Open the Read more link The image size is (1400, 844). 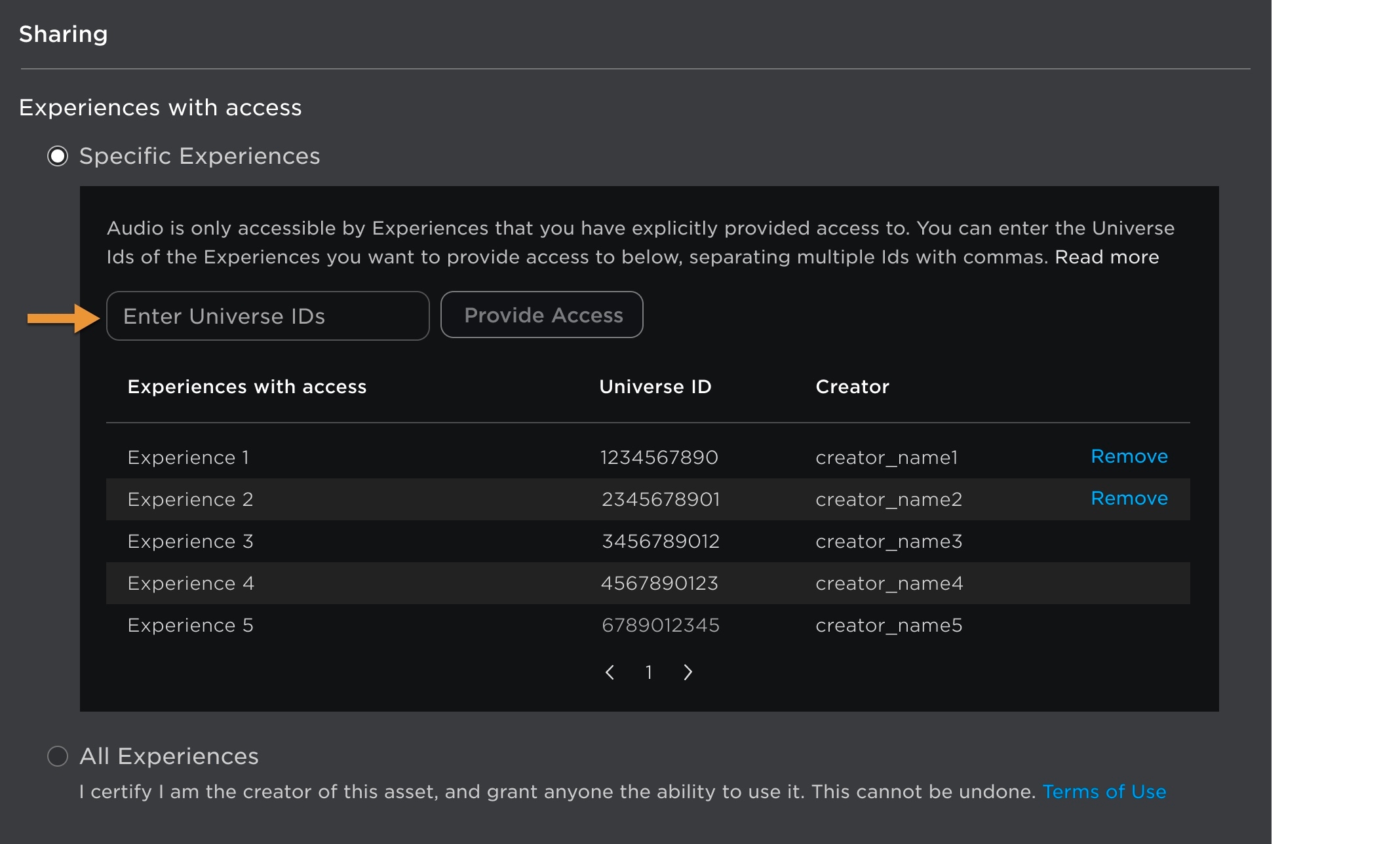pos(1106,257)
